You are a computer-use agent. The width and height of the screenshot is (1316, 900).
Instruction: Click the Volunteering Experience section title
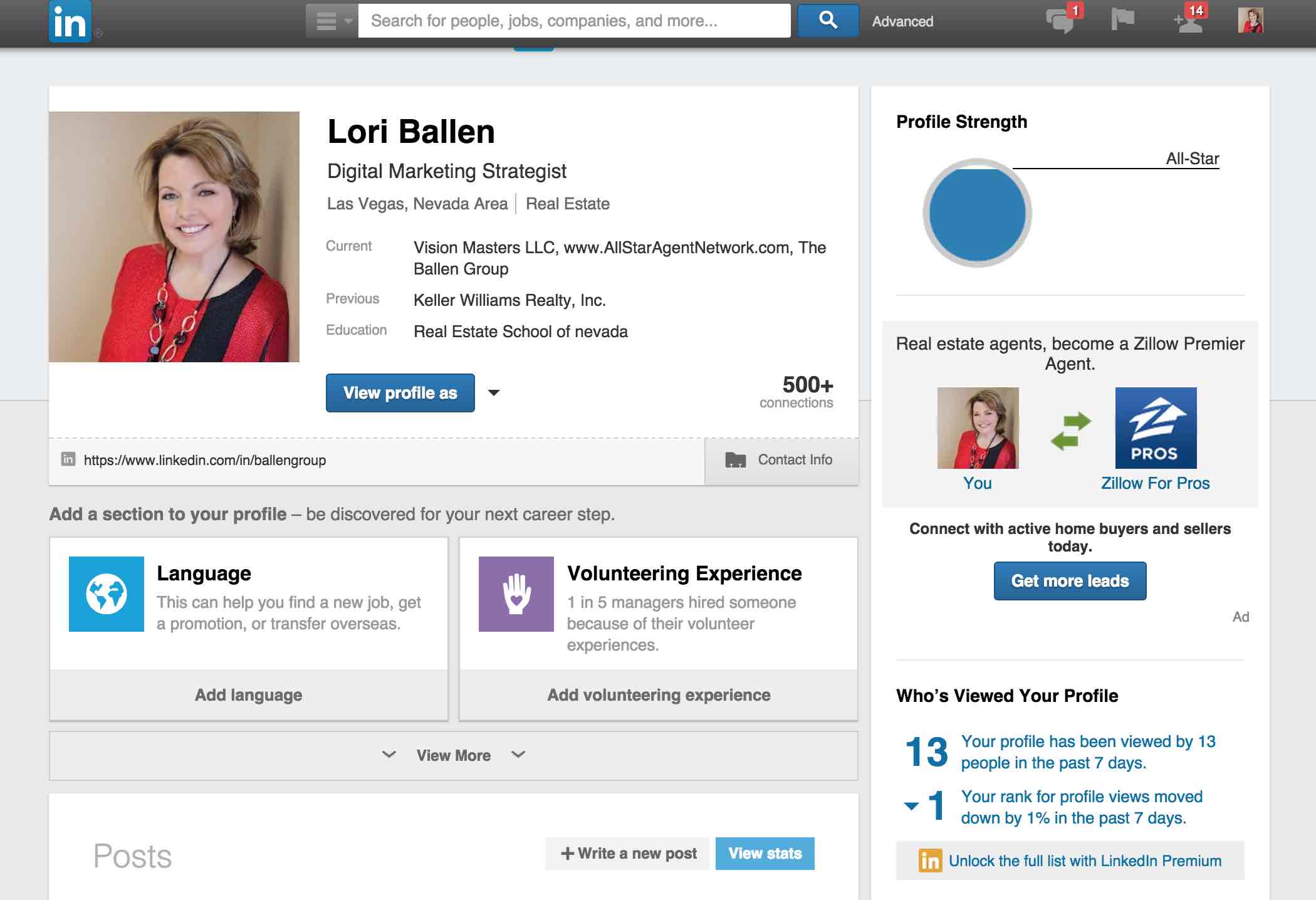[684, 573]
